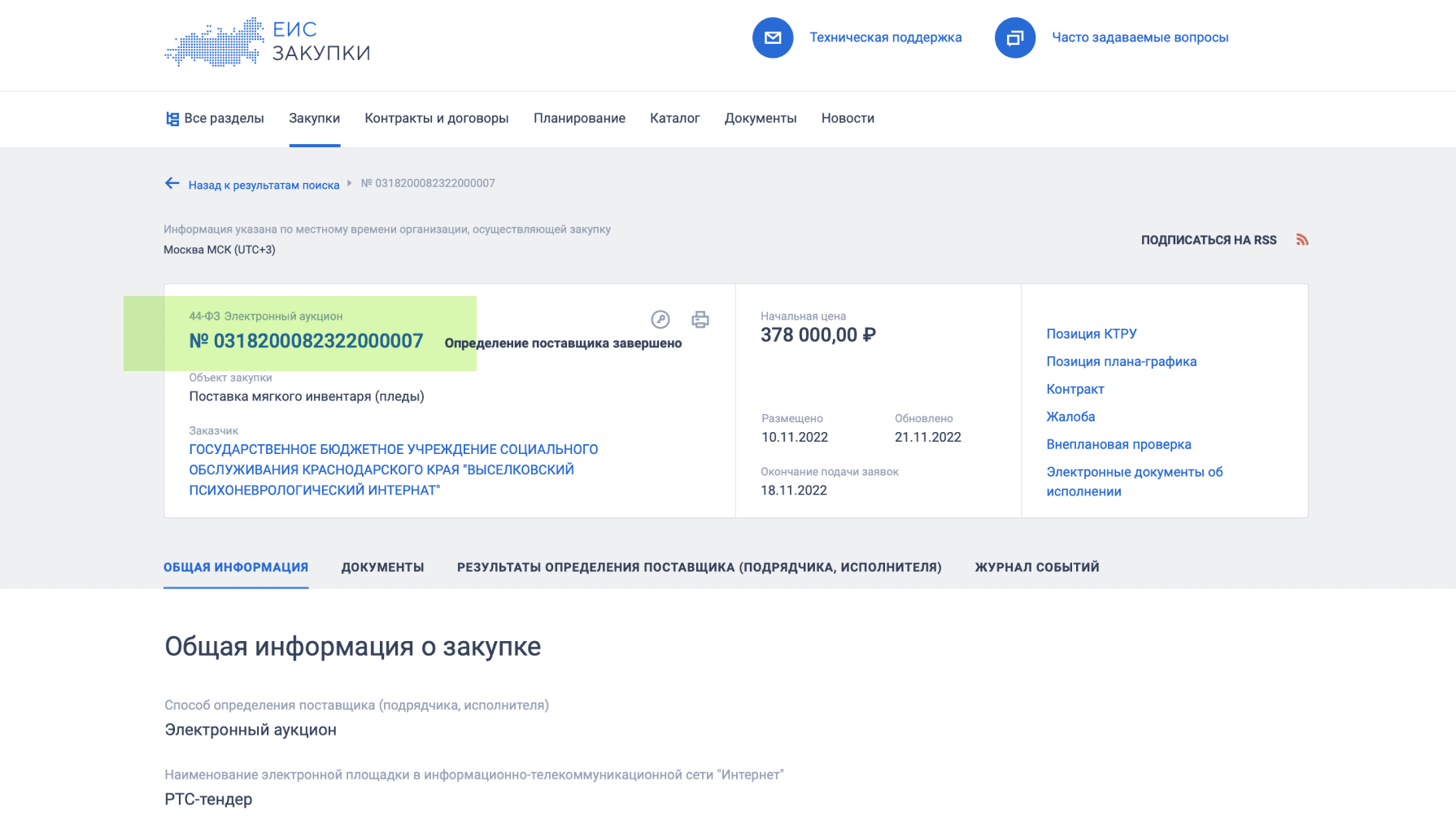Click the print icon

[700, 320]
